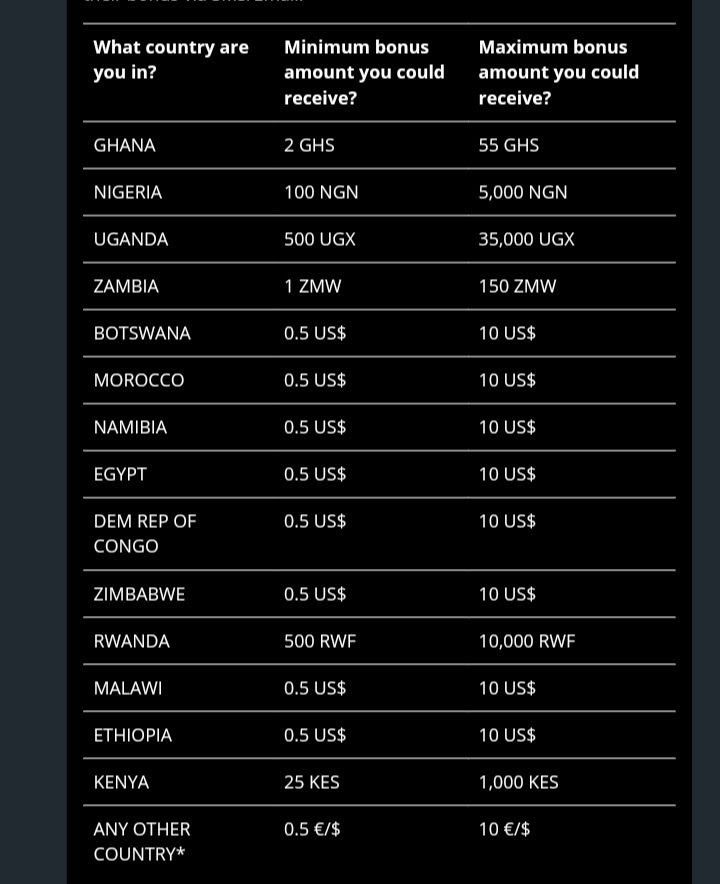Select the KENYA row label

tap(121, 782)
